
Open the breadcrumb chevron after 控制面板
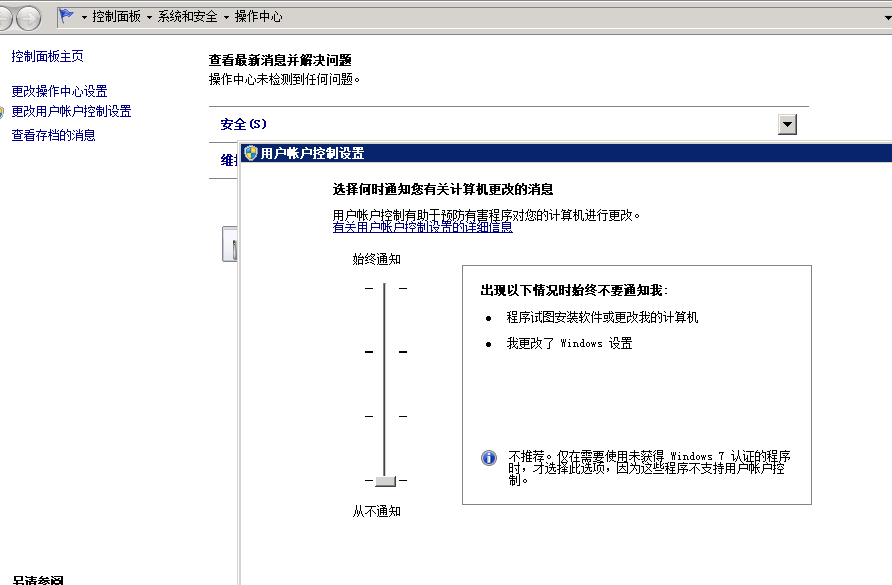tap(148, 16)
